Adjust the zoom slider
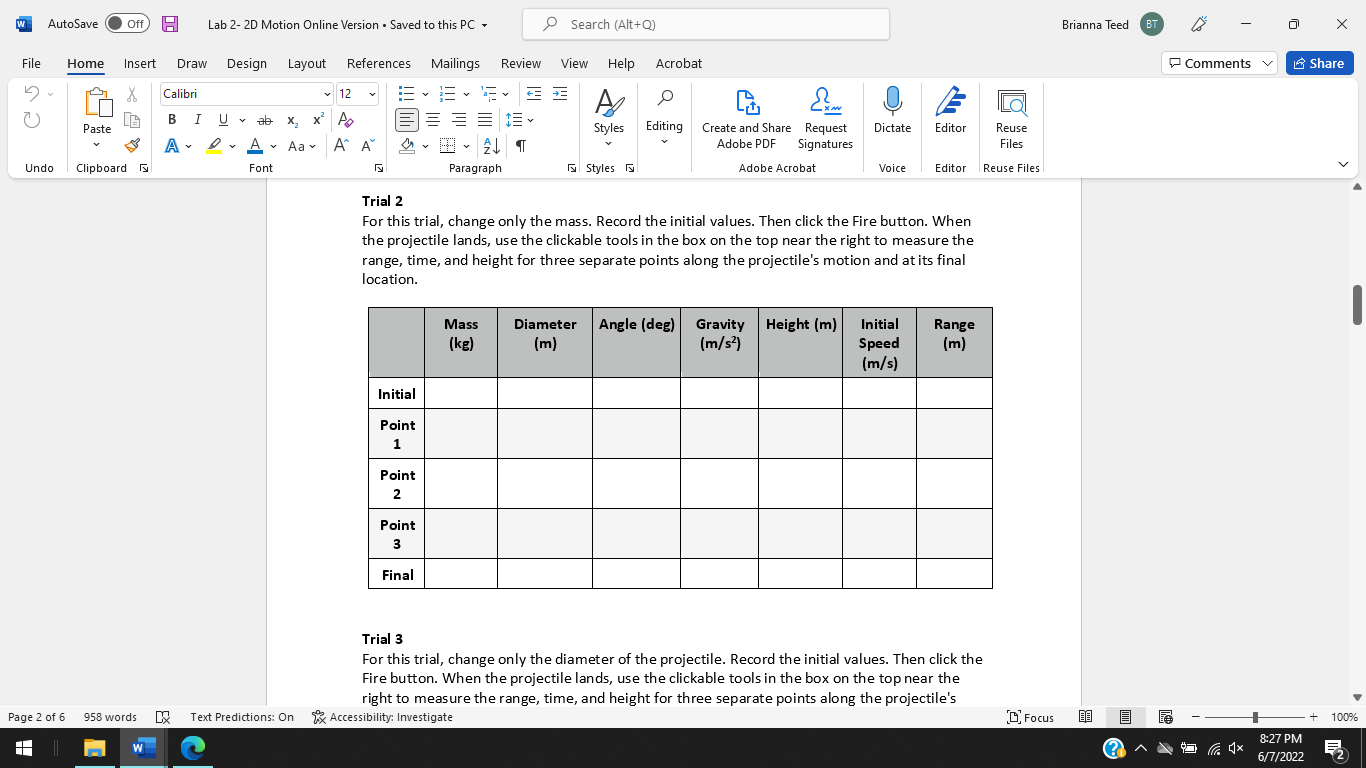 click(1253, 717)
